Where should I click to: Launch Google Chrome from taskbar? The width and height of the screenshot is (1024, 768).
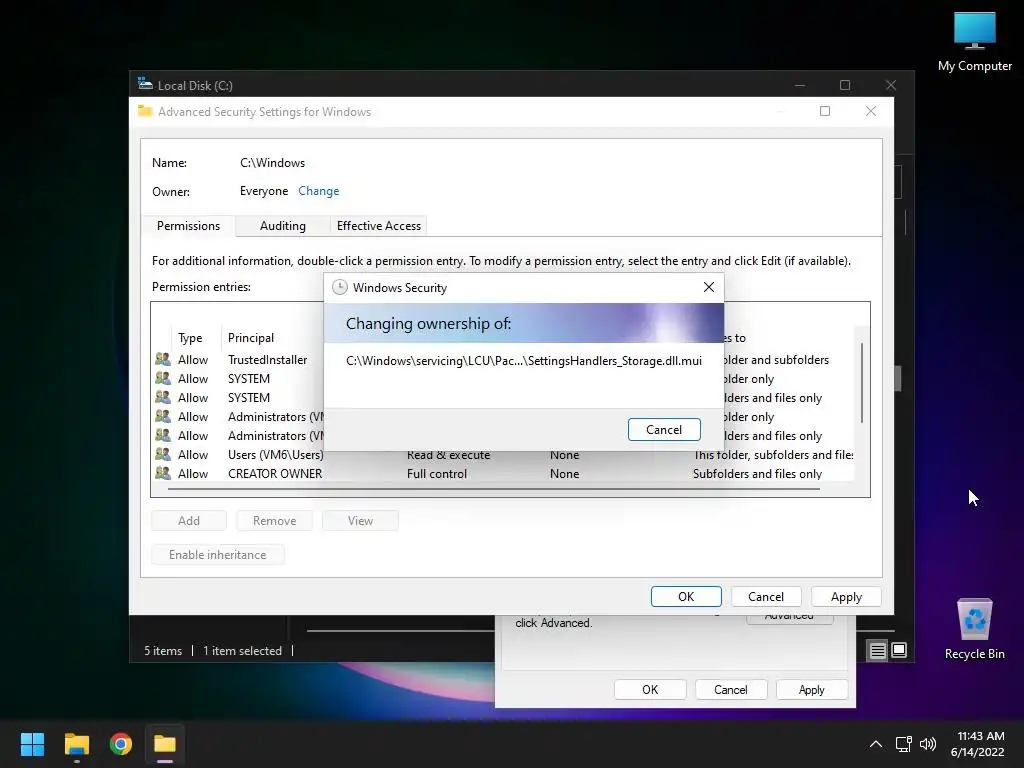click(x=121, y=744)
